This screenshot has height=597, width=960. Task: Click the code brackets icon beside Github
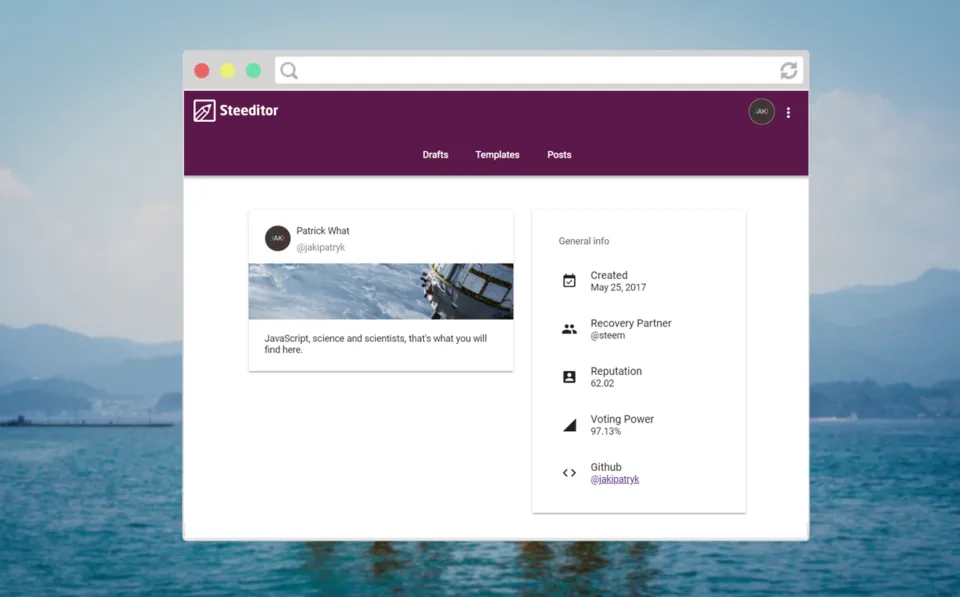tap(569, 473)
